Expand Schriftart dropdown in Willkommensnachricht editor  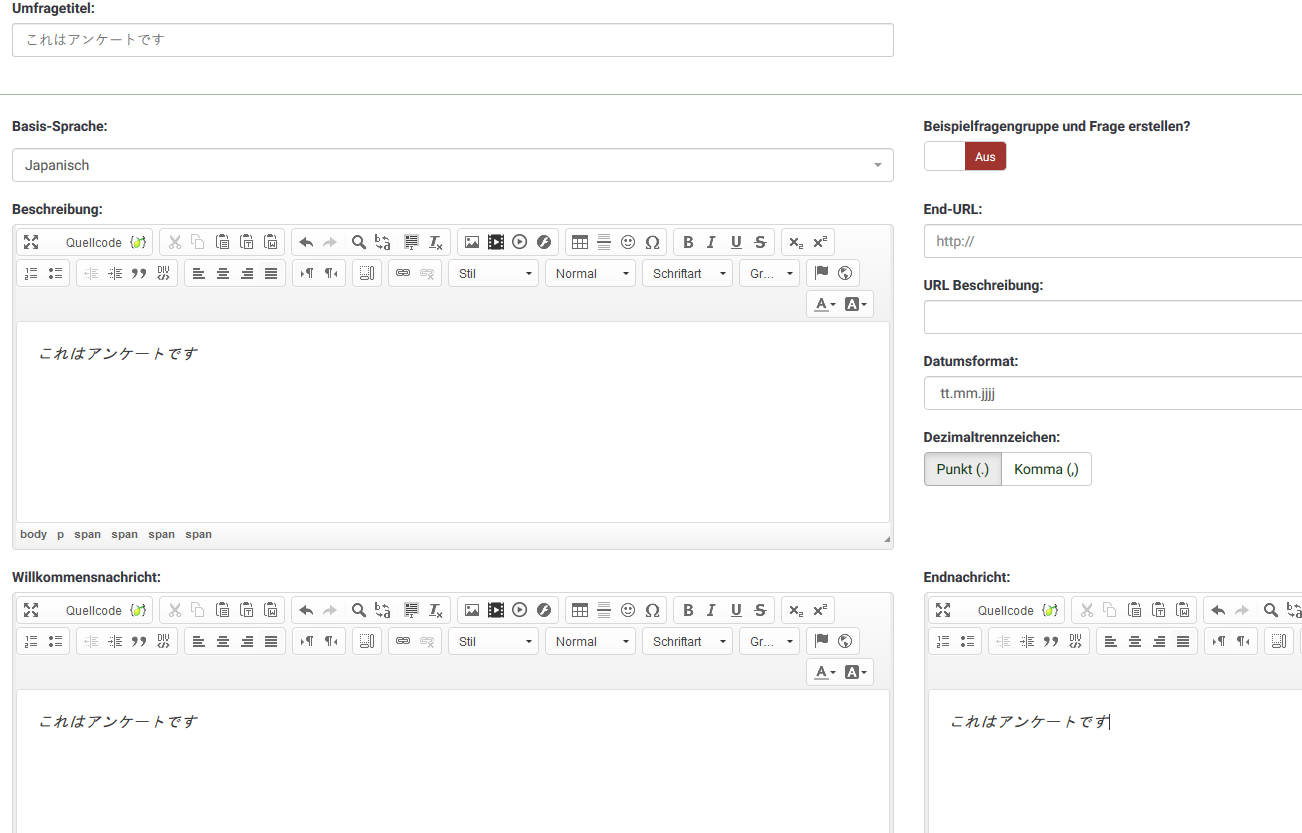tap(688, 641)
